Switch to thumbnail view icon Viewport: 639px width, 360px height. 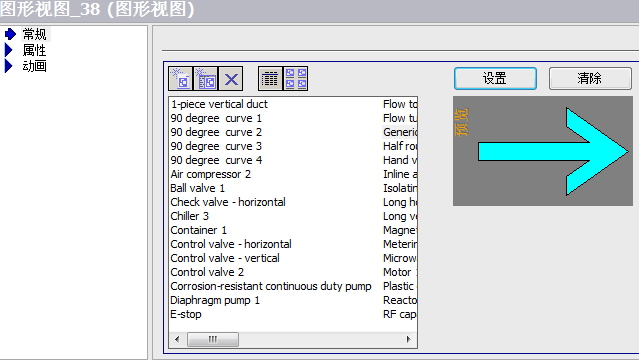coord(295,79)
